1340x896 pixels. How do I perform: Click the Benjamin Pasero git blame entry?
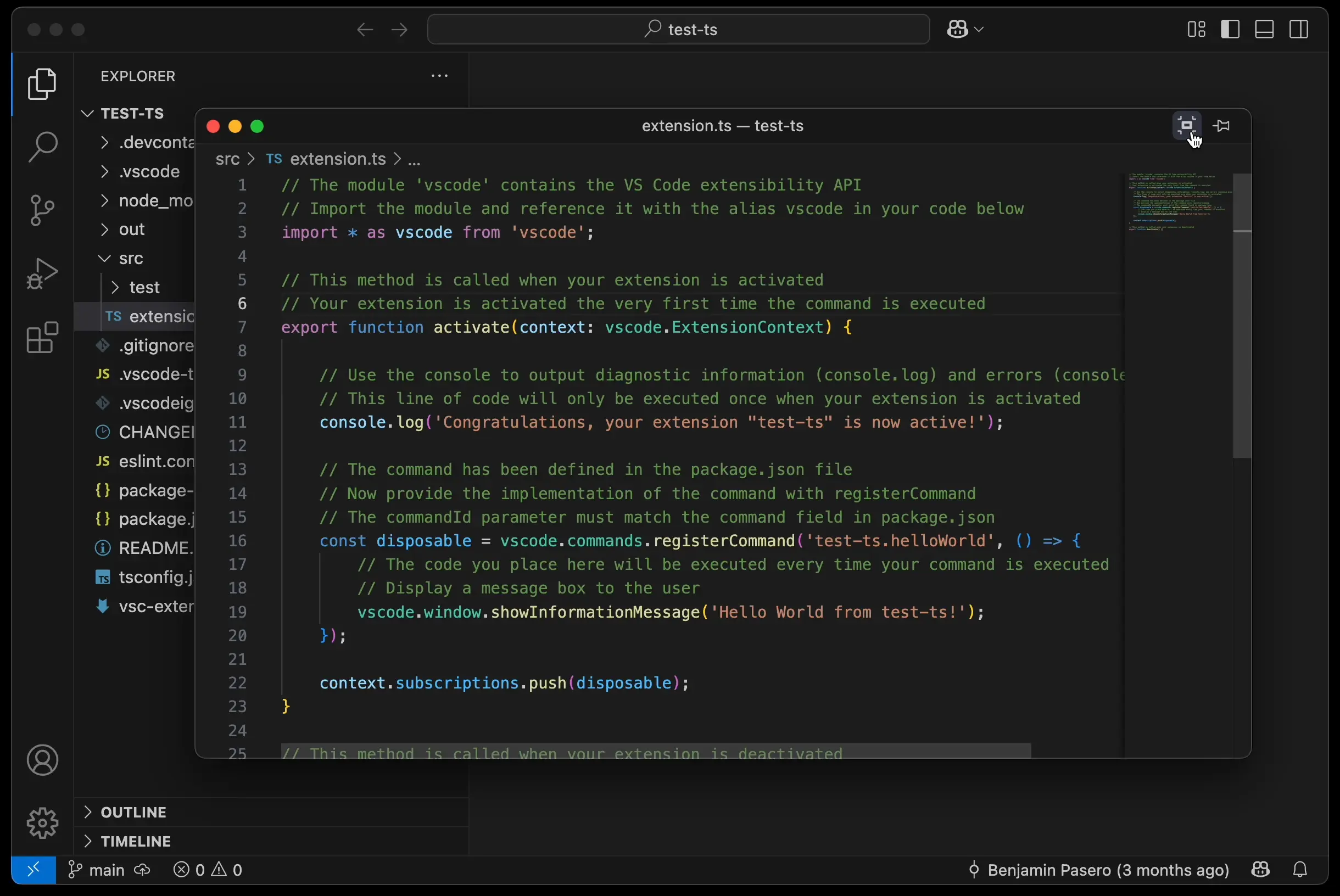click(1099, 870)
